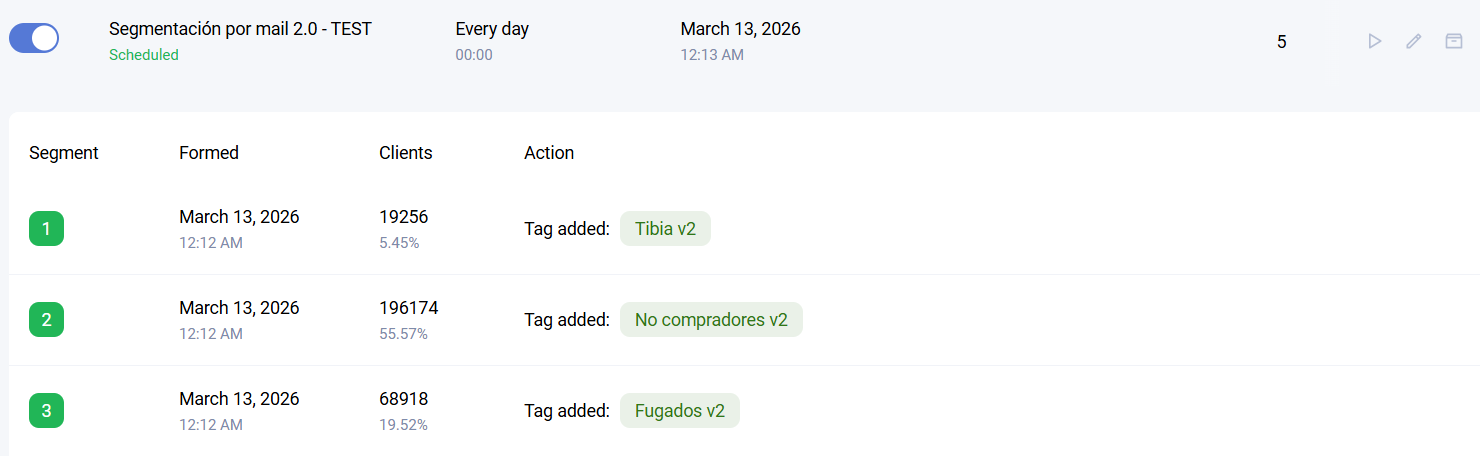Screen dimensions: 1480x456
Task: Select the green segment 2 badge
Action: click(46, 320)
